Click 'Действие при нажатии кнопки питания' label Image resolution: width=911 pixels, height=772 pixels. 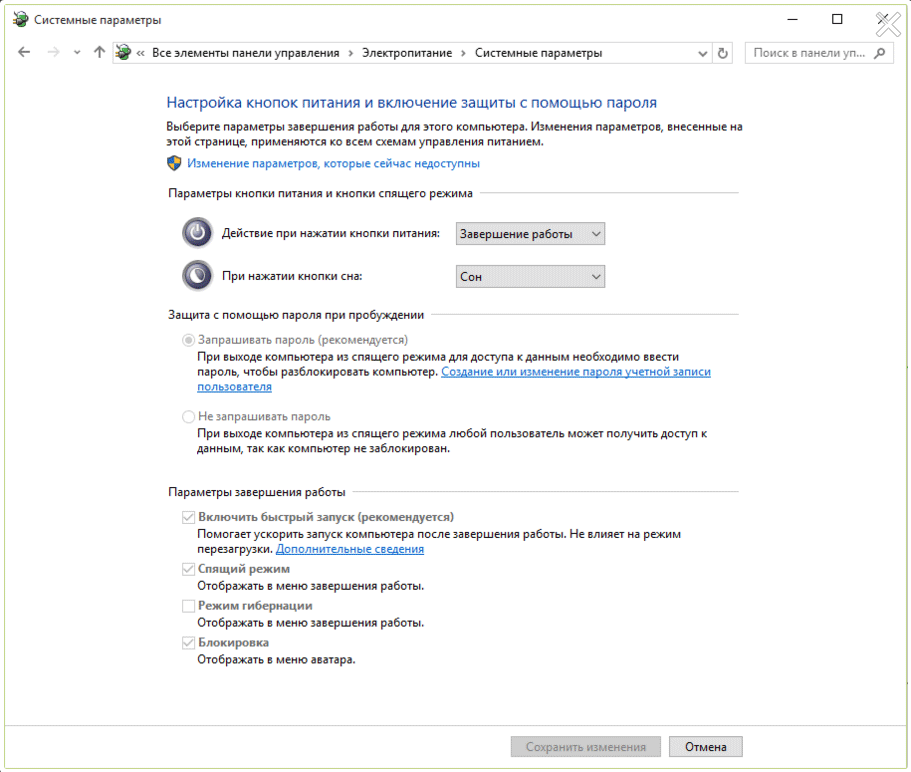coord(331,234)
